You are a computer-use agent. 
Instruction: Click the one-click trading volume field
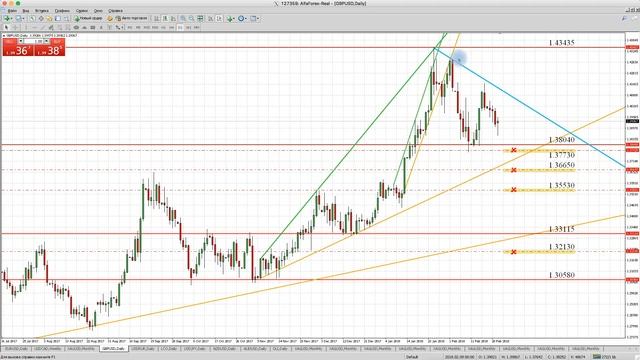[x=33, y=41]
